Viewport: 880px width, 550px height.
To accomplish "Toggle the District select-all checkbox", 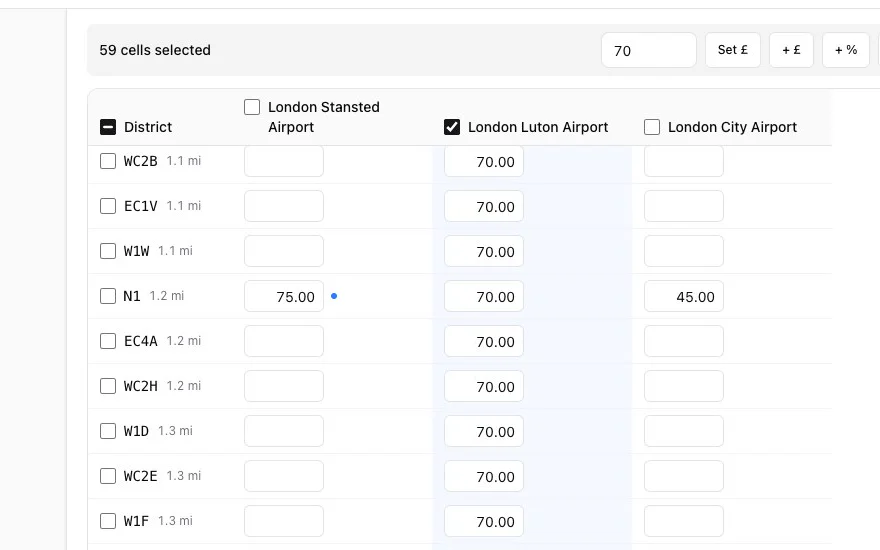I will coord(108,127).
